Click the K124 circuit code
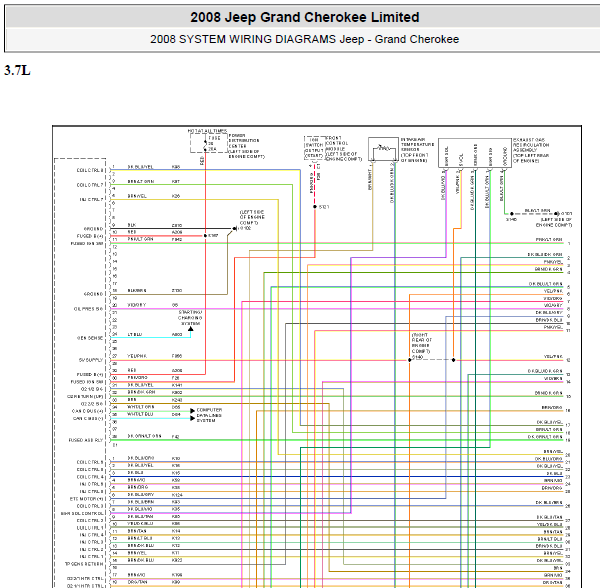Viewport: 600px width, 588px height. (177, 495)
